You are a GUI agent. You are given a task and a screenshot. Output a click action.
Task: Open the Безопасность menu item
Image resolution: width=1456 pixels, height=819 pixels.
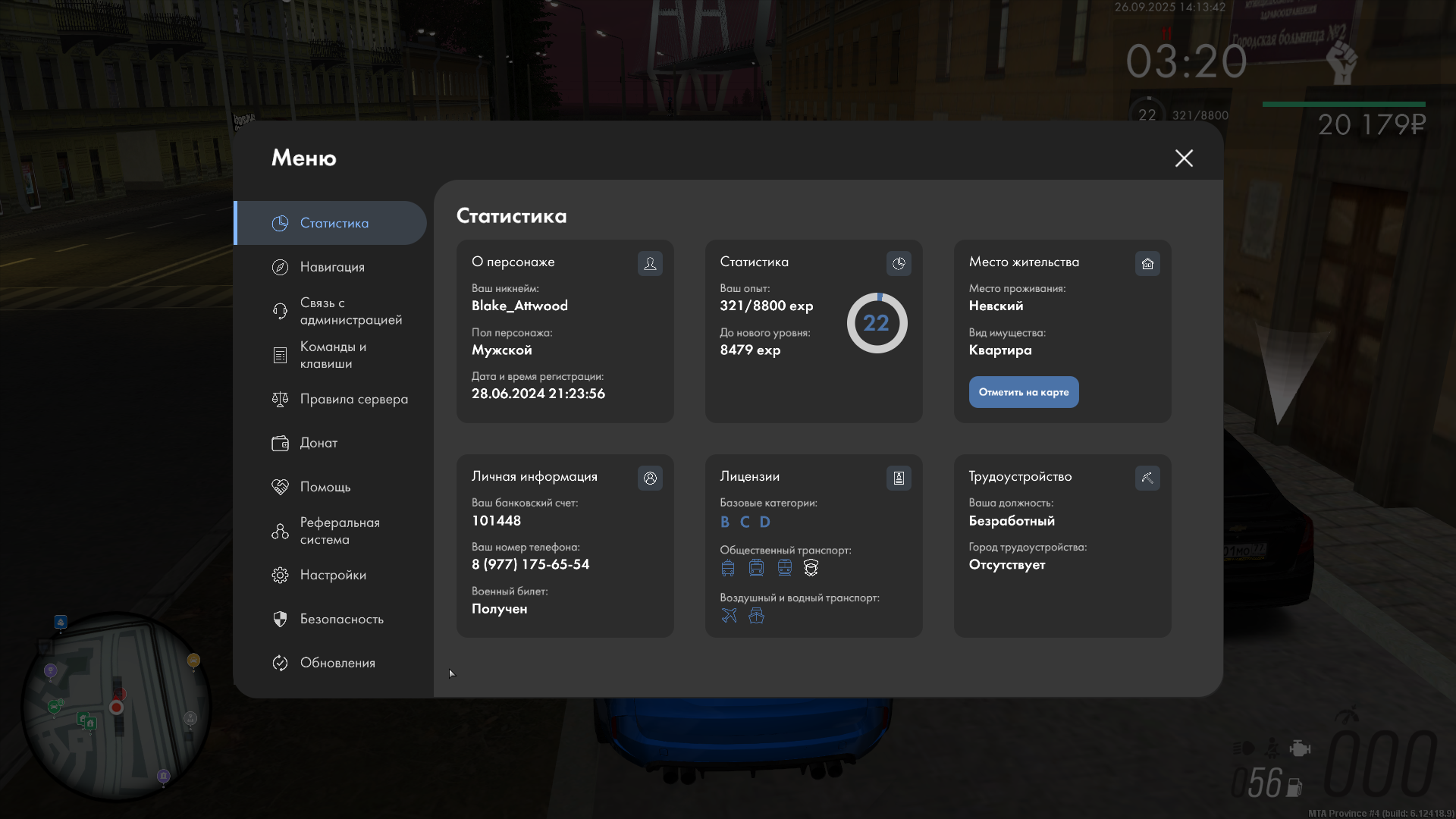[x=341, y=619]
